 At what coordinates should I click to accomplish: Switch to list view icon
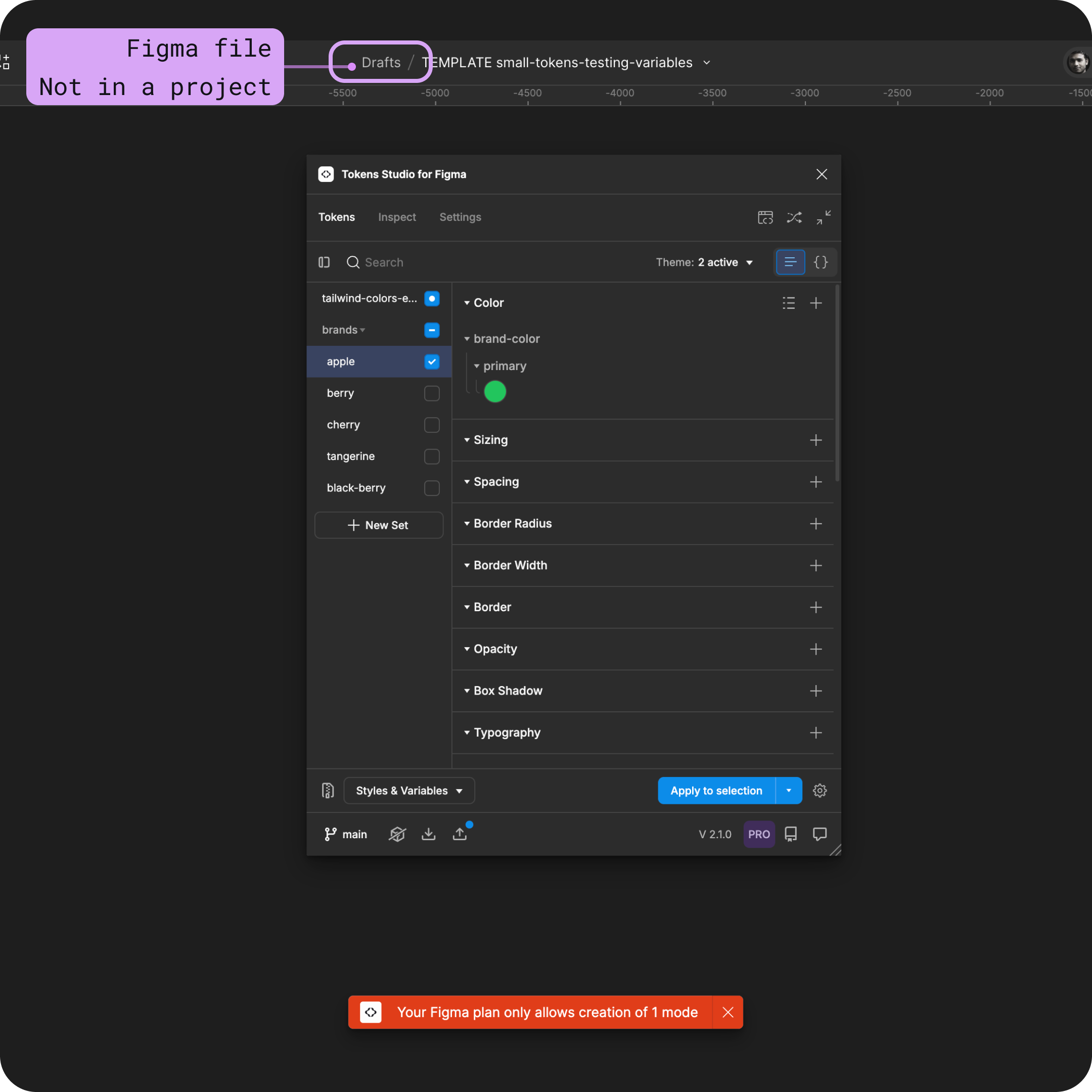790,262
